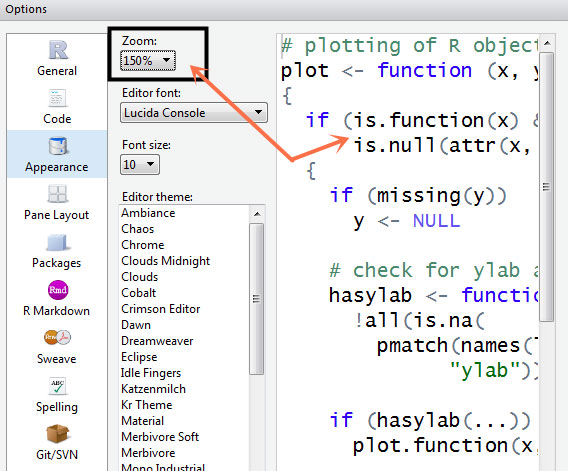Open the Editor font Lucida Console dropdown
Viewport: 568px width, 471px height.
[x=194, y=113]
